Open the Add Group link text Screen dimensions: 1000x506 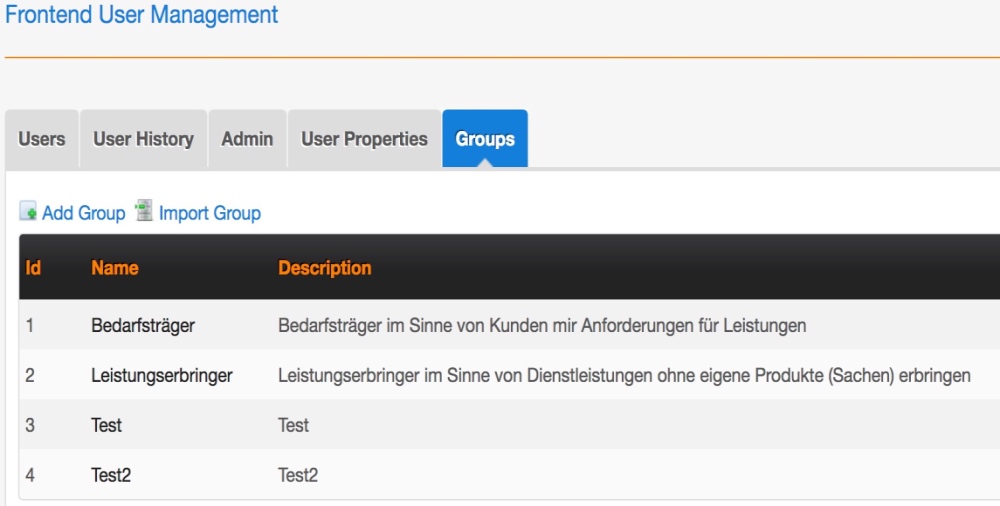(x=83, y=213)
